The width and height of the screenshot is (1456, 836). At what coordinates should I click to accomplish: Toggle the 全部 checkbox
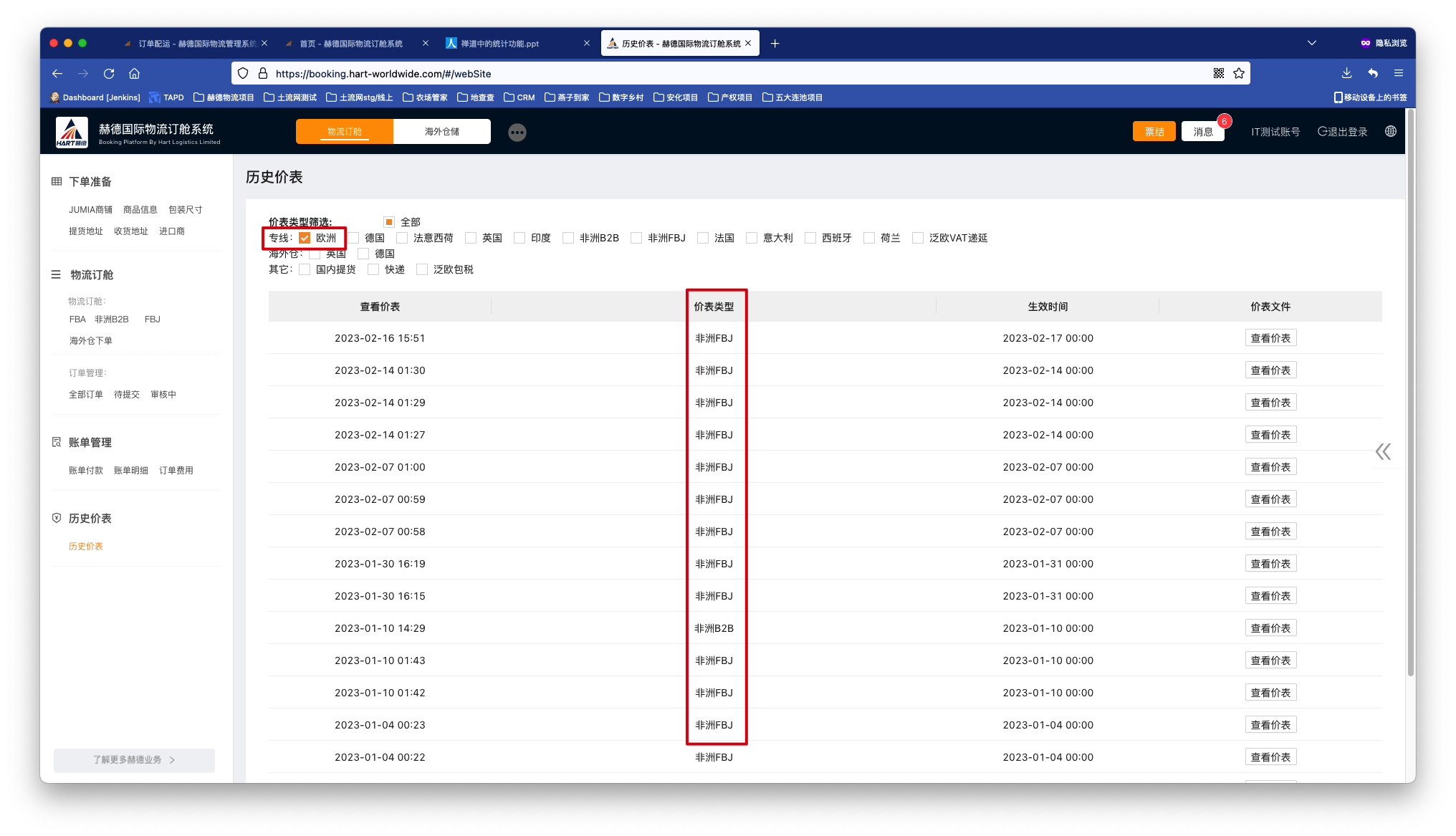coord(389,222)
